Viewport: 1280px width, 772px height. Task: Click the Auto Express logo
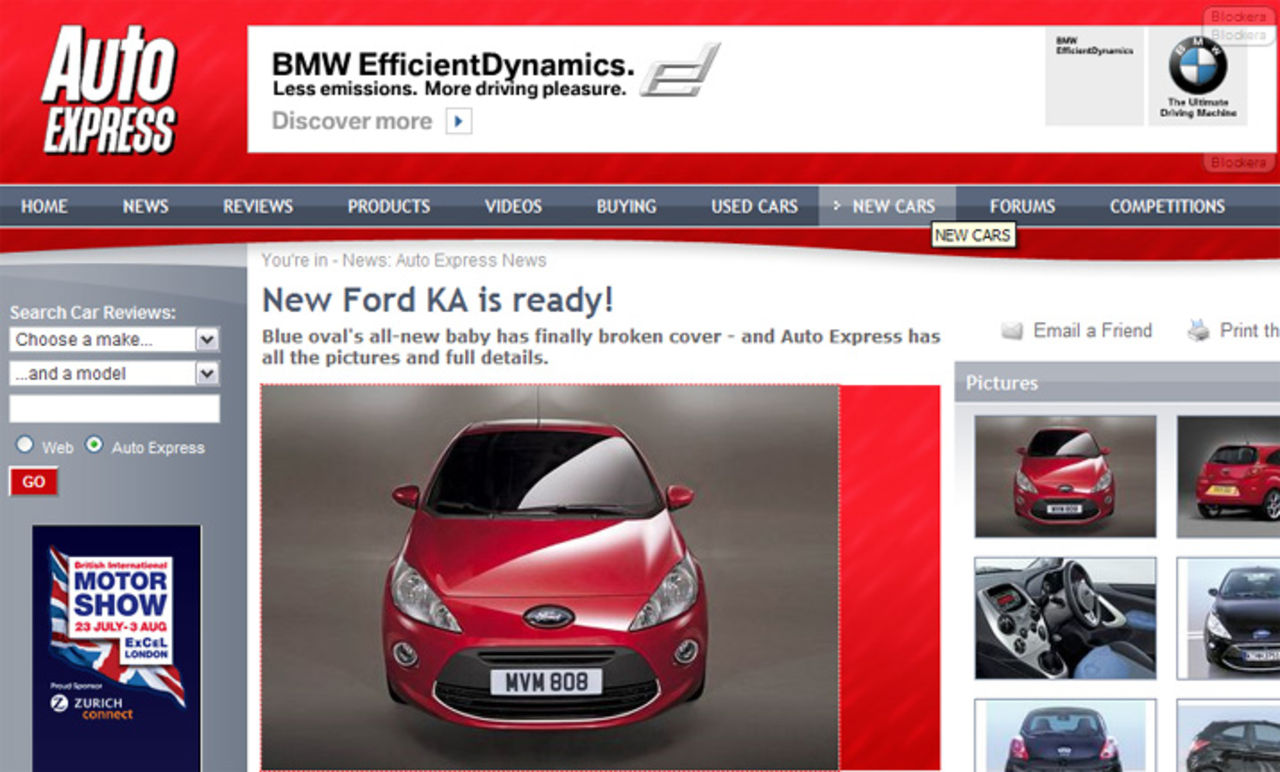[x=109, y=90]
